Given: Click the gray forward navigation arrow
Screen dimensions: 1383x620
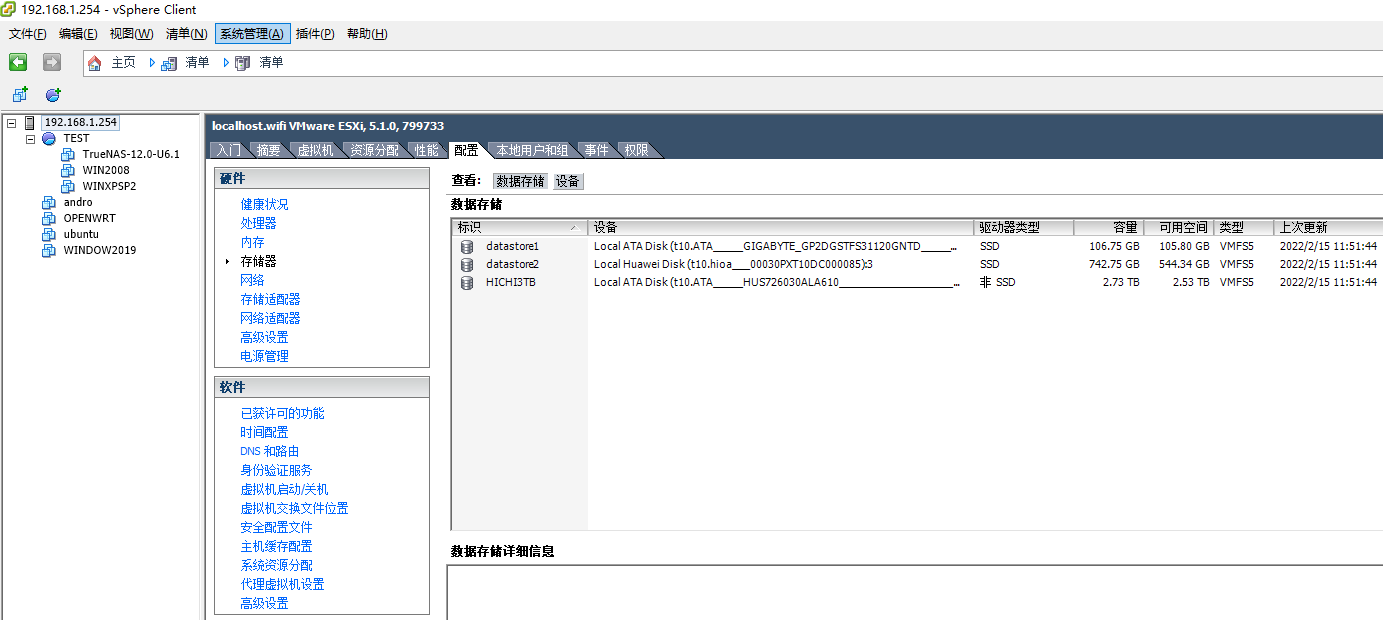Looking at the screenshot, I should pyautogui.click(x=52, y=62).
